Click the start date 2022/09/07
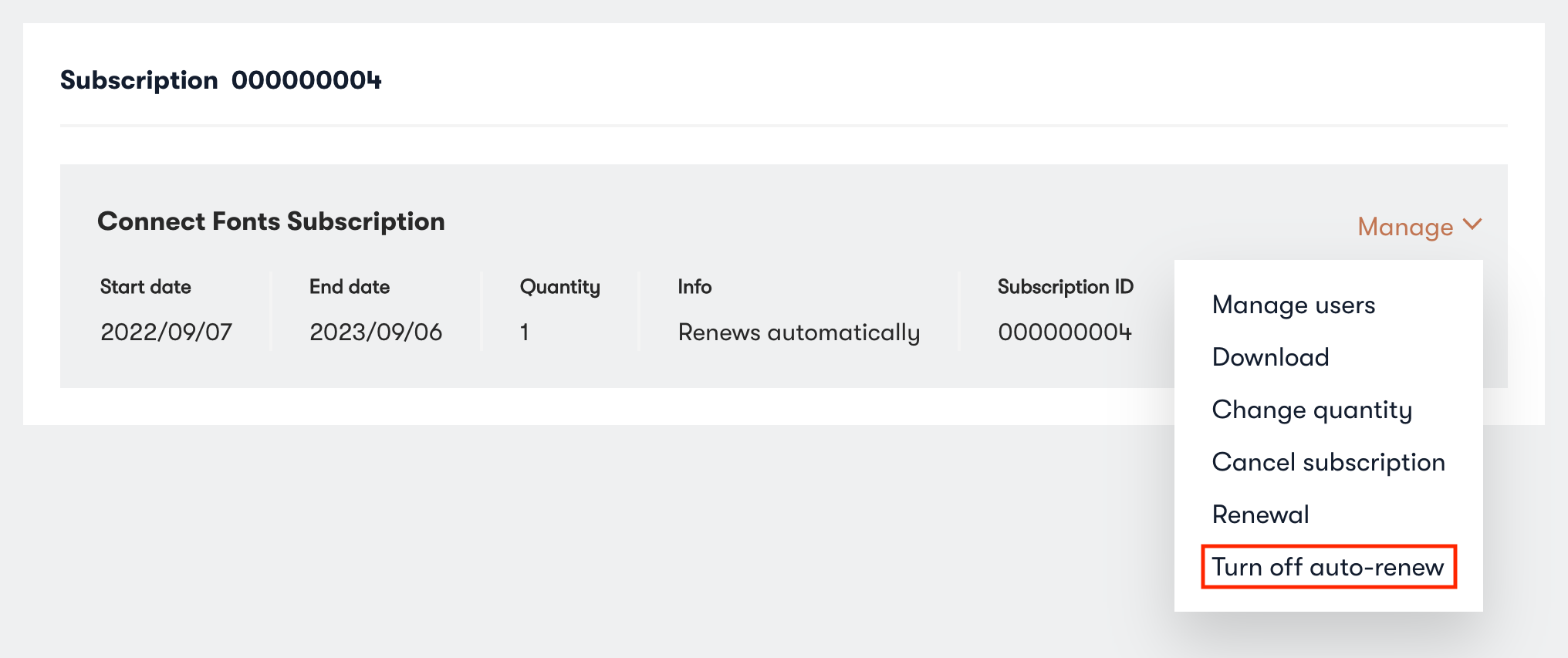The width and height of the screenshot is (1568, 658). (166, 332)
